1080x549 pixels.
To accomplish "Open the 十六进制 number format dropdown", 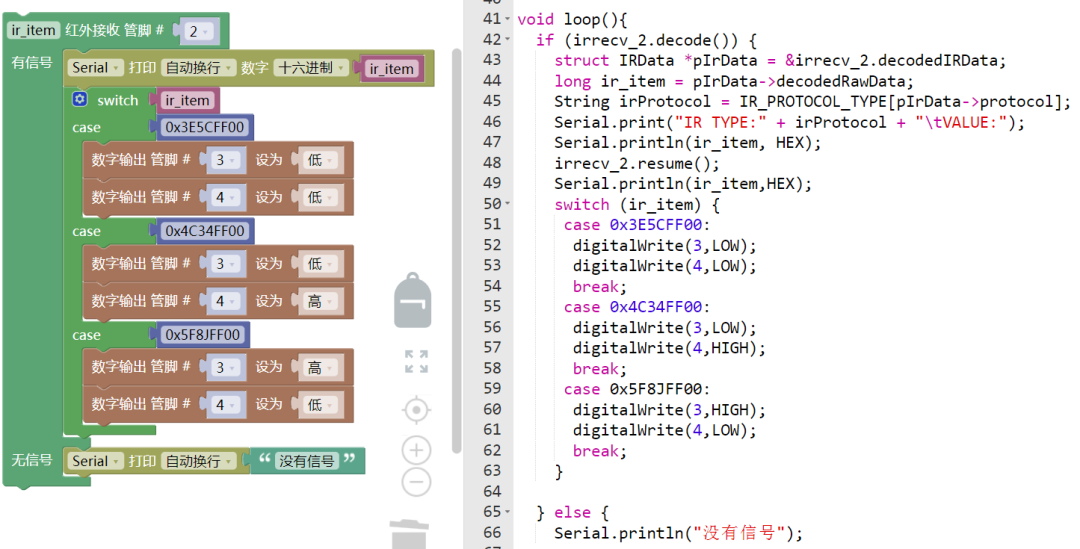I will coord(311,68).
